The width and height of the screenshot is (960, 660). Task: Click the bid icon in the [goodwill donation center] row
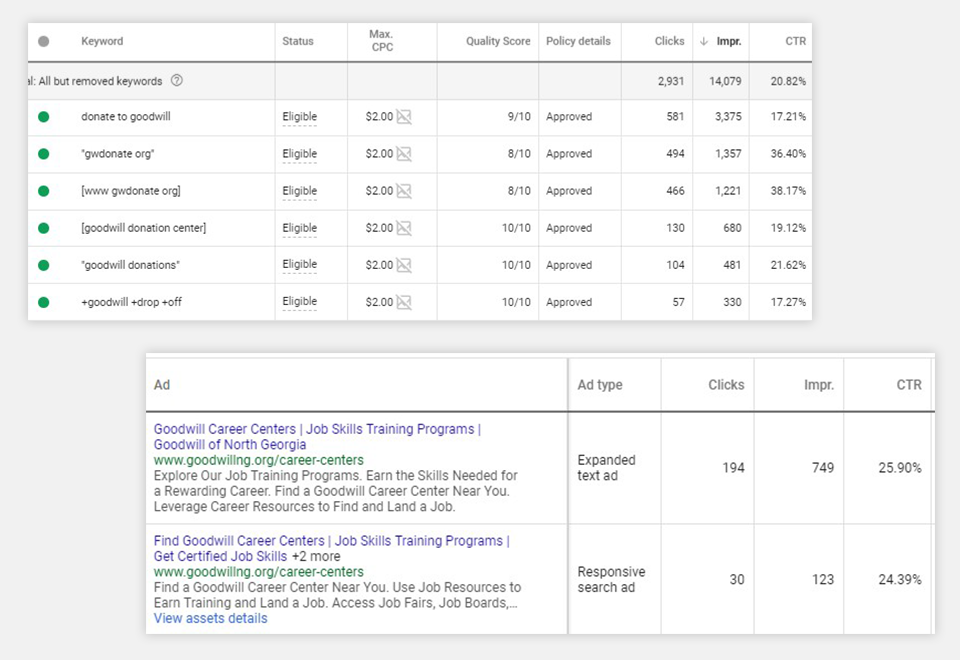coord(403,228)
